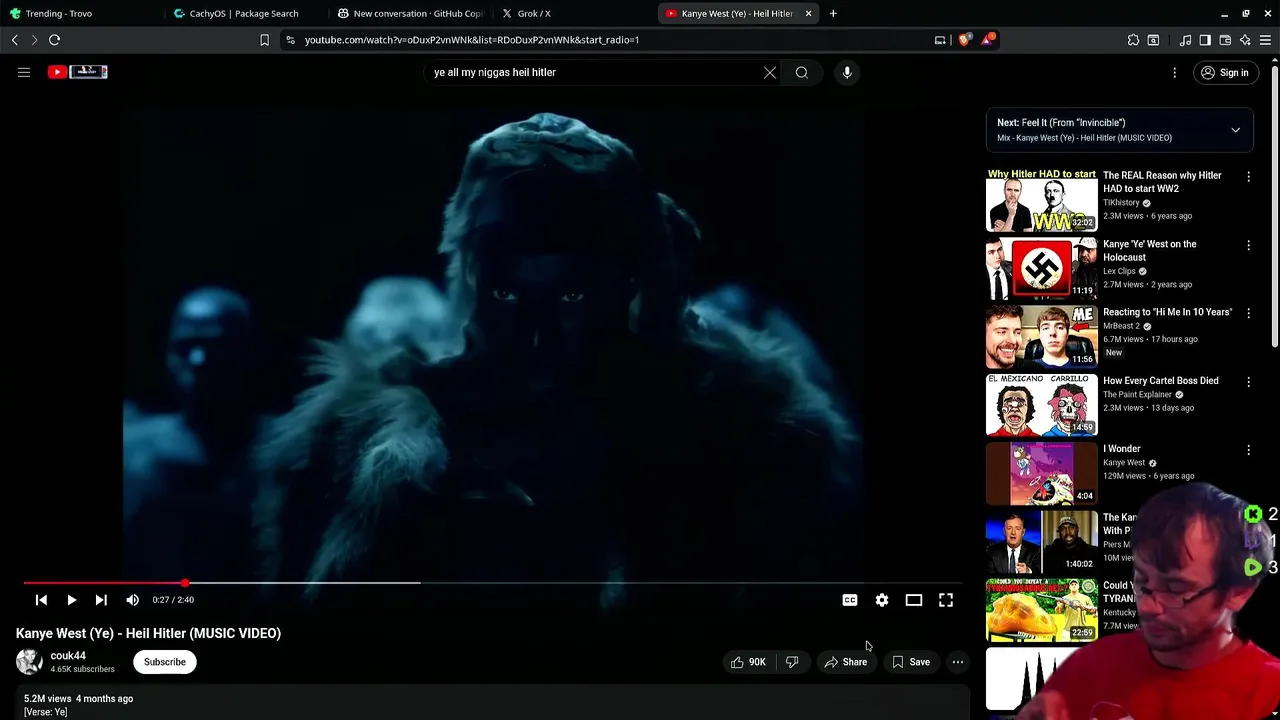Run search with the magnifier button
This screenshot has height=720, width=1280.
(x=802, y=72)
